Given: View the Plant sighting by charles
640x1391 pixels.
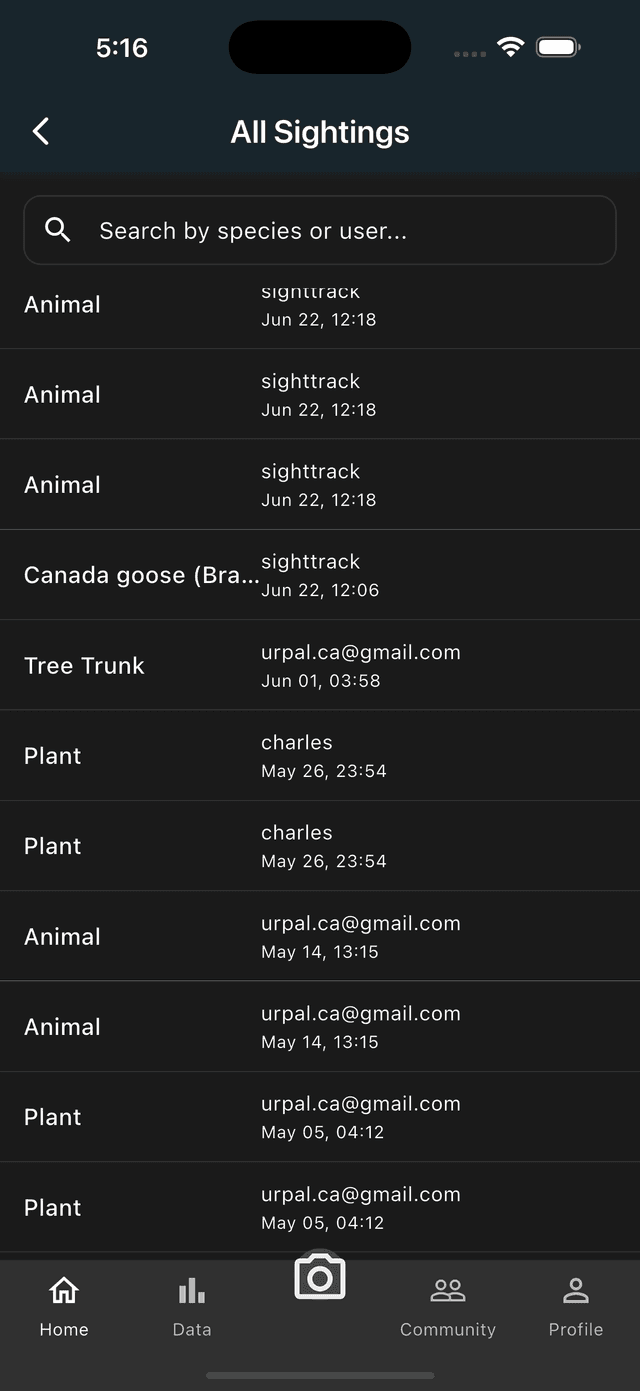Looking at the screenshot, I should (320, 755).
